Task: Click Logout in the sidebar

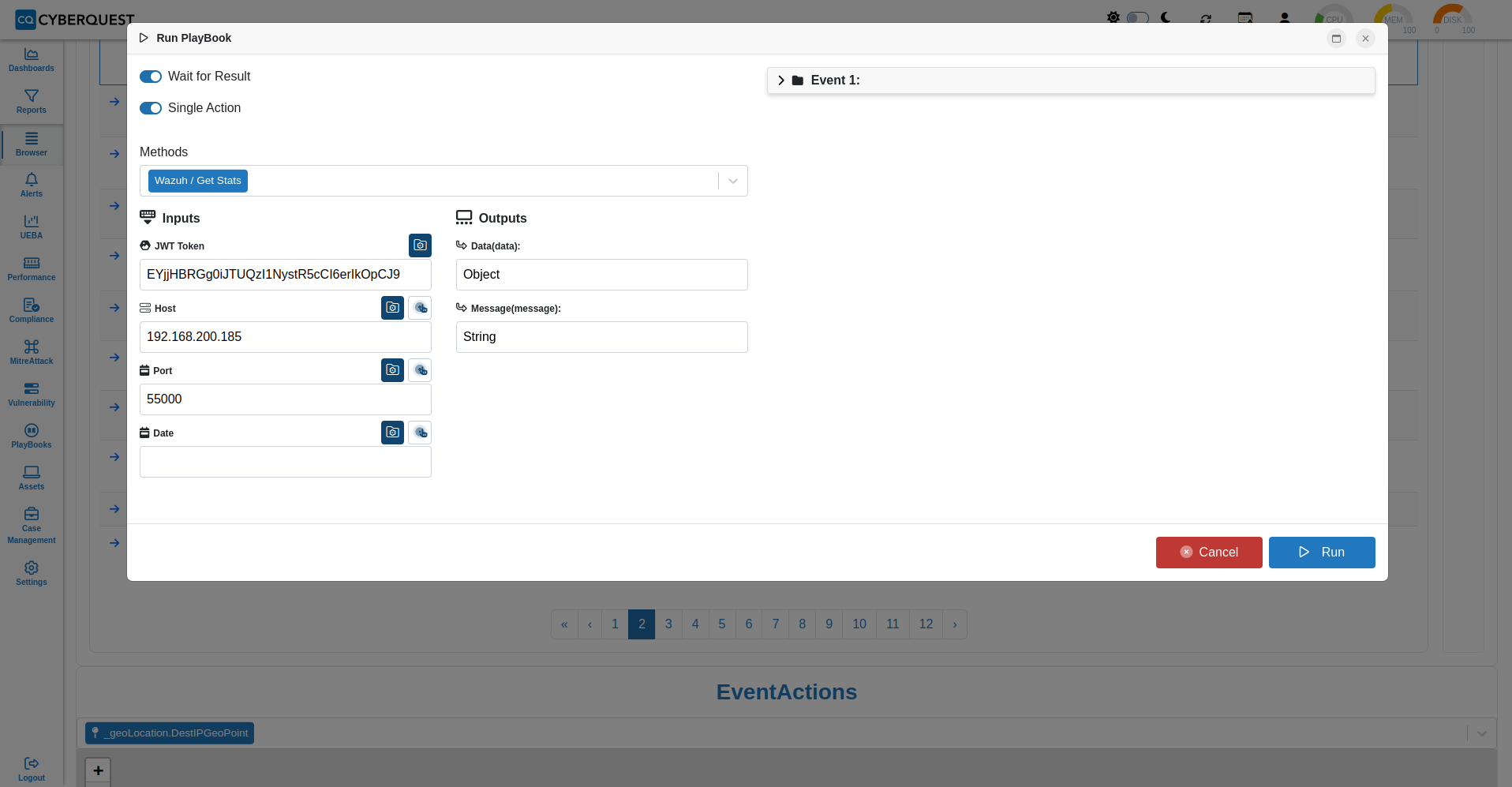Action: pos(32,769)
